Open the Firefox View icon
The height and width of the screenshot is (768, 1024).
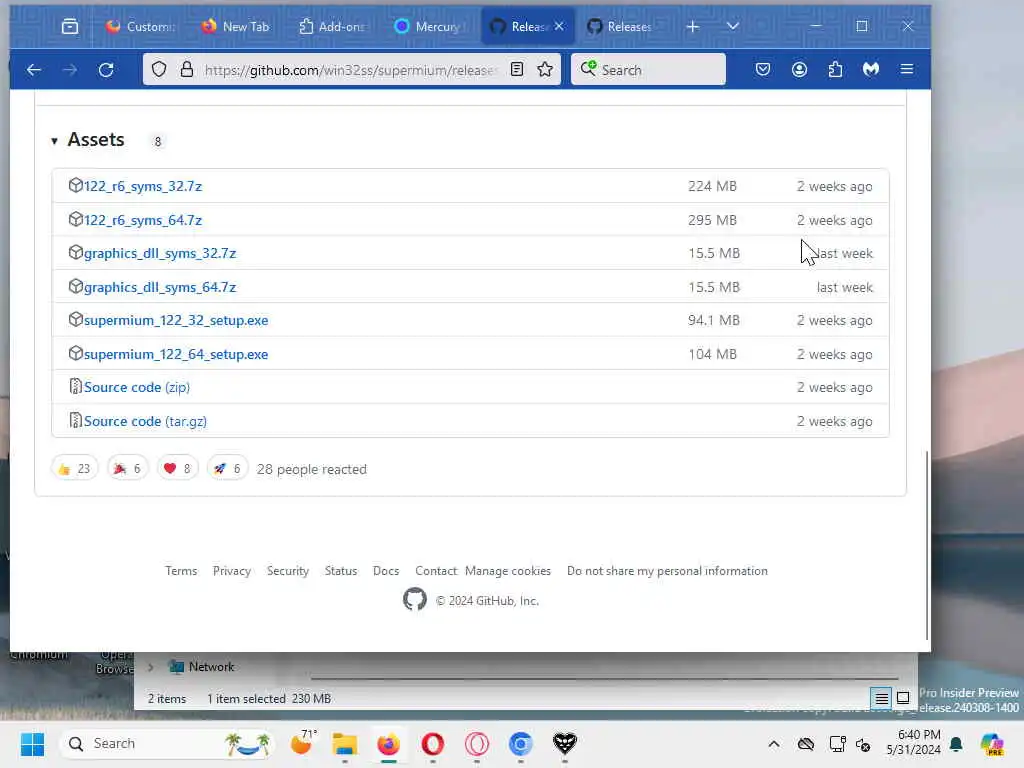pyautogui.click(x=70, y=26)
